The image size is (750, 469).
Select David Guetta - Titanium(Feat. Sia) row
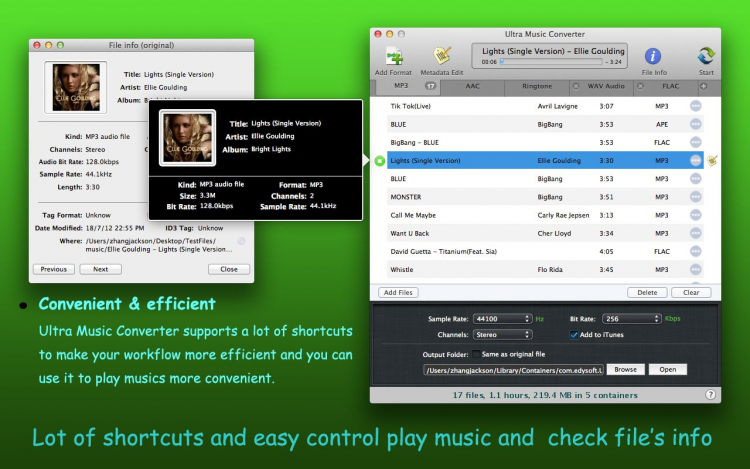click(545, 251)
